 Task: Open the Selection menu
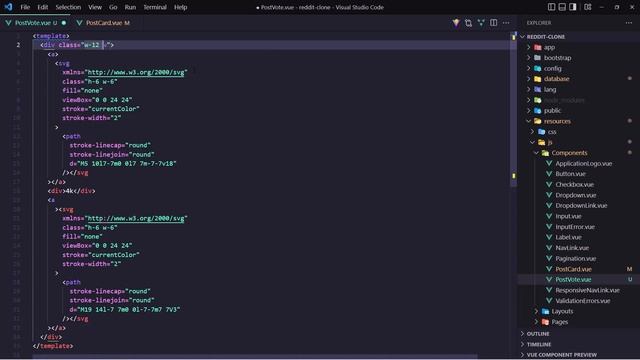click(x=68, y=7)
